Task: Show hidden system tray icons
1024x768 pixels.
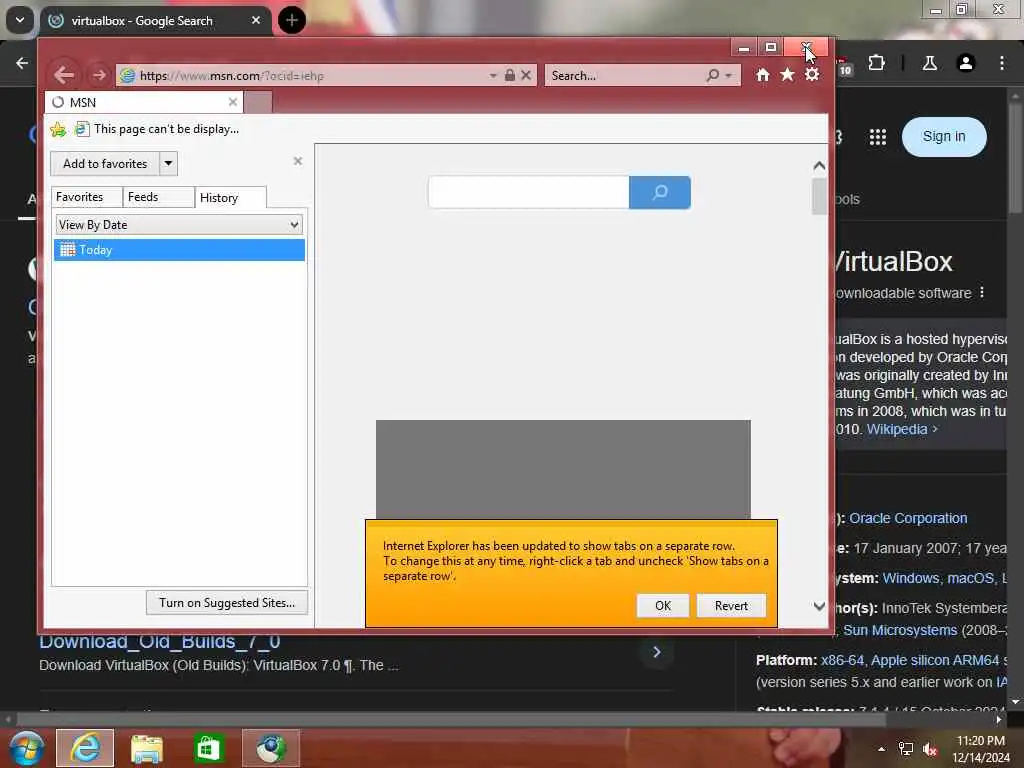Action: 881,749
